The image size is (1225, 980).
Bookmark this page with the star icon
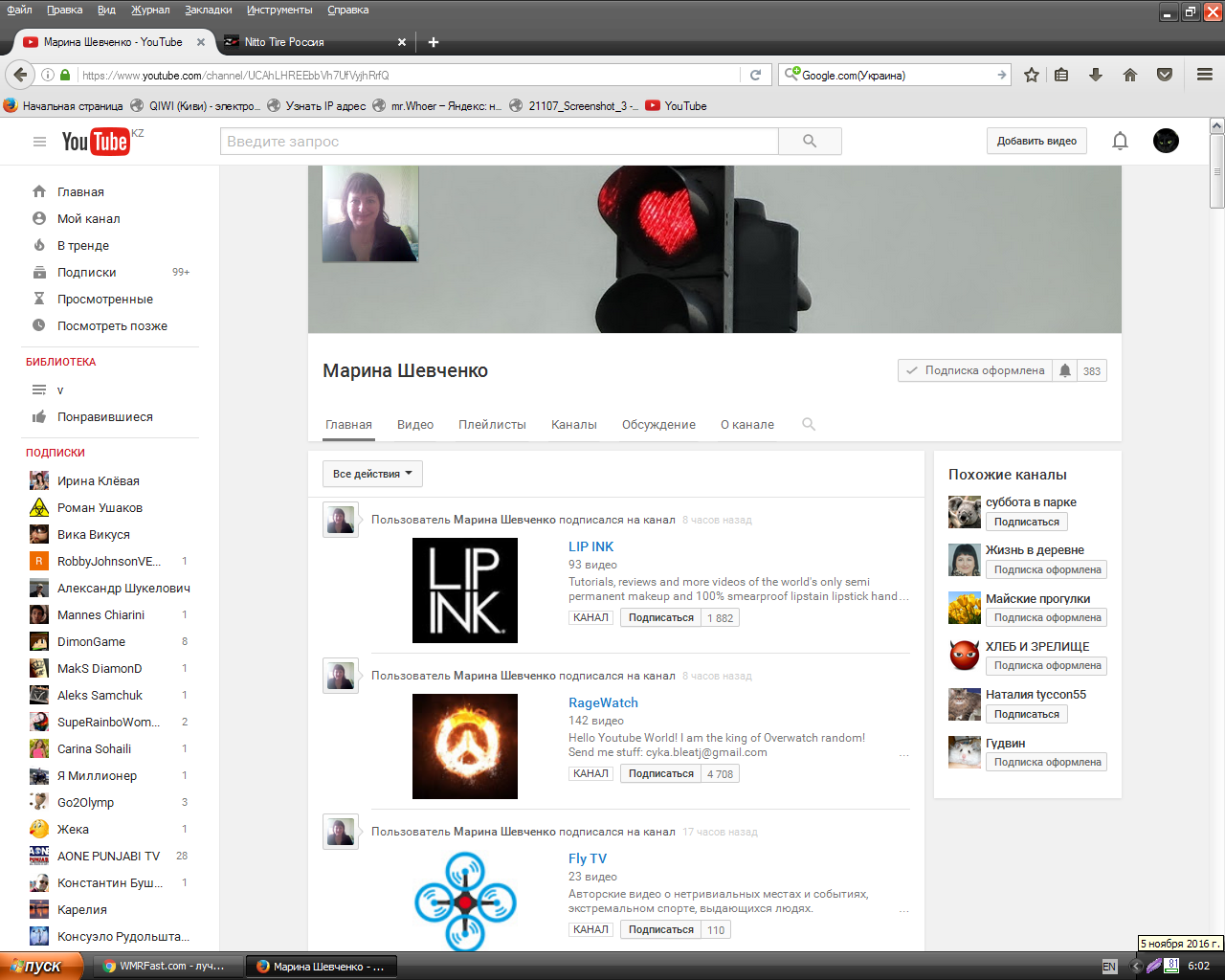[1031, 75]
